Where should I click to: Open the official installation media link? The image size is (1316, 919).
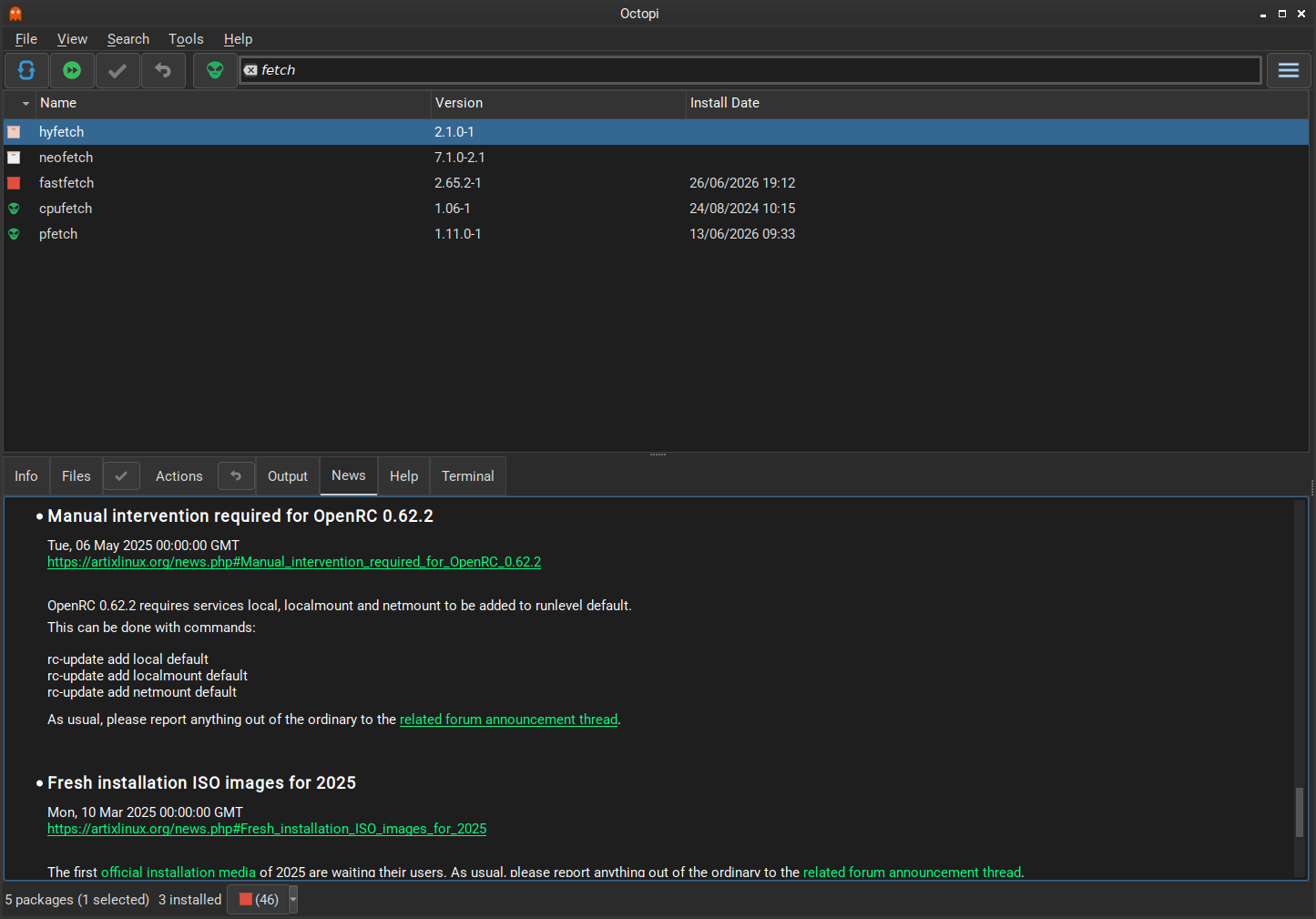(x=179, y=873)
